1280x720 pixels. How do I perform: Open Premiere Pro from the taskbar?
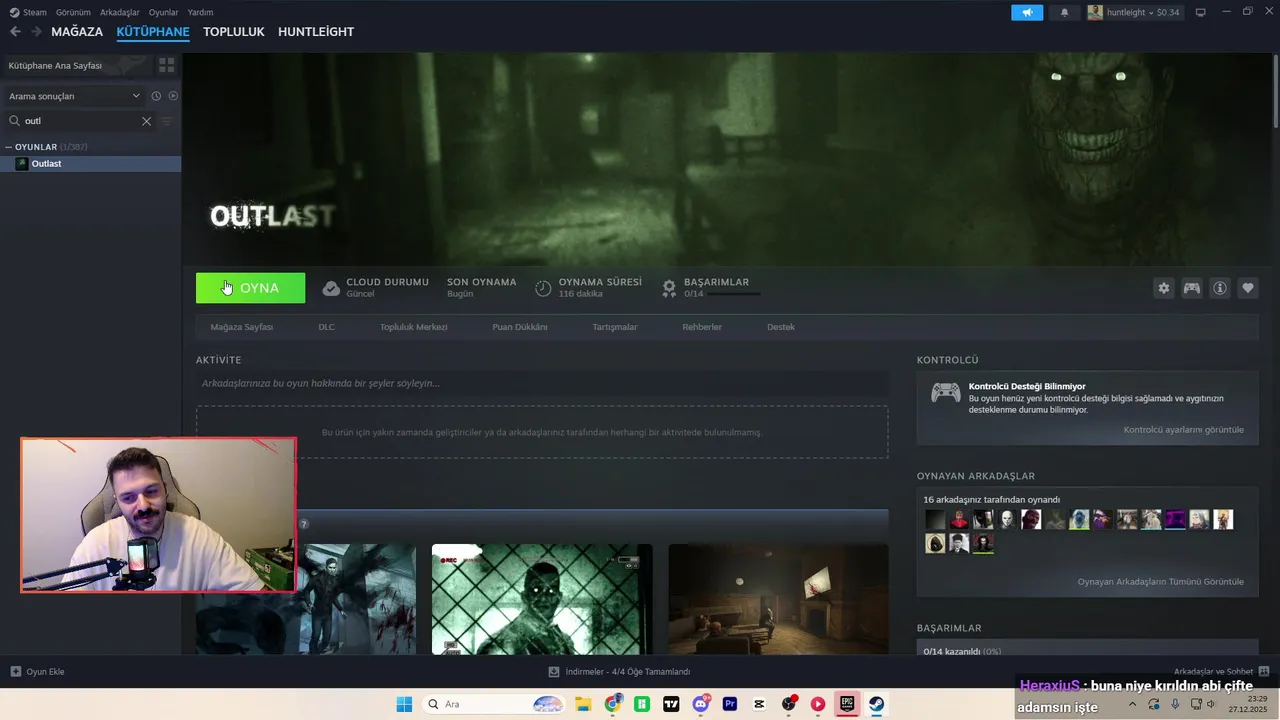point(730,704)
